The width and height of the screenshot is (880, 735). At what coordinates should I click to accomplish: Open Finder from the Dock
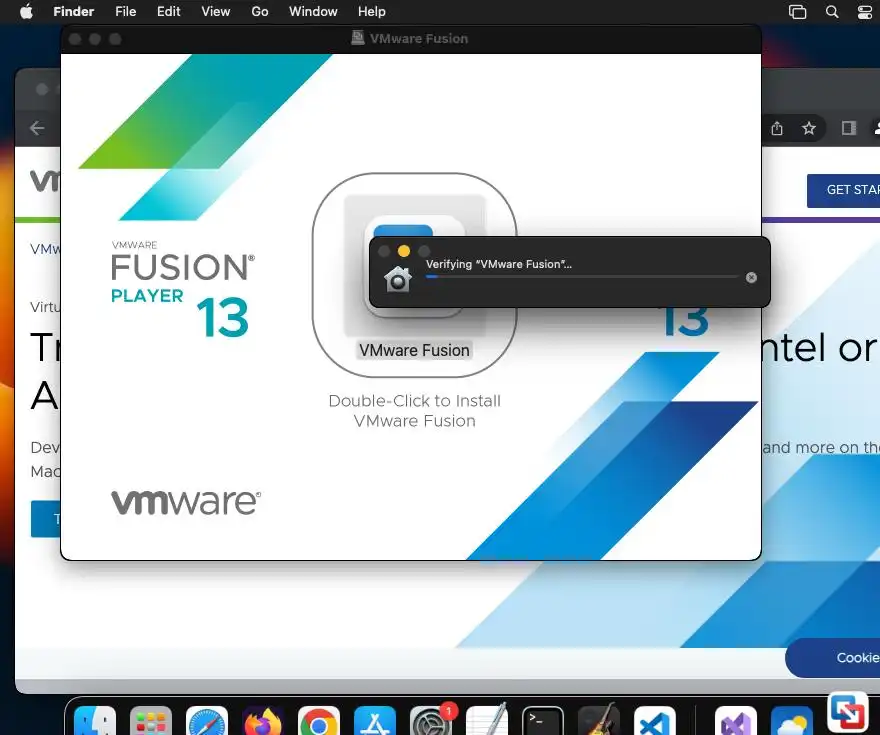tap(95, 722)
